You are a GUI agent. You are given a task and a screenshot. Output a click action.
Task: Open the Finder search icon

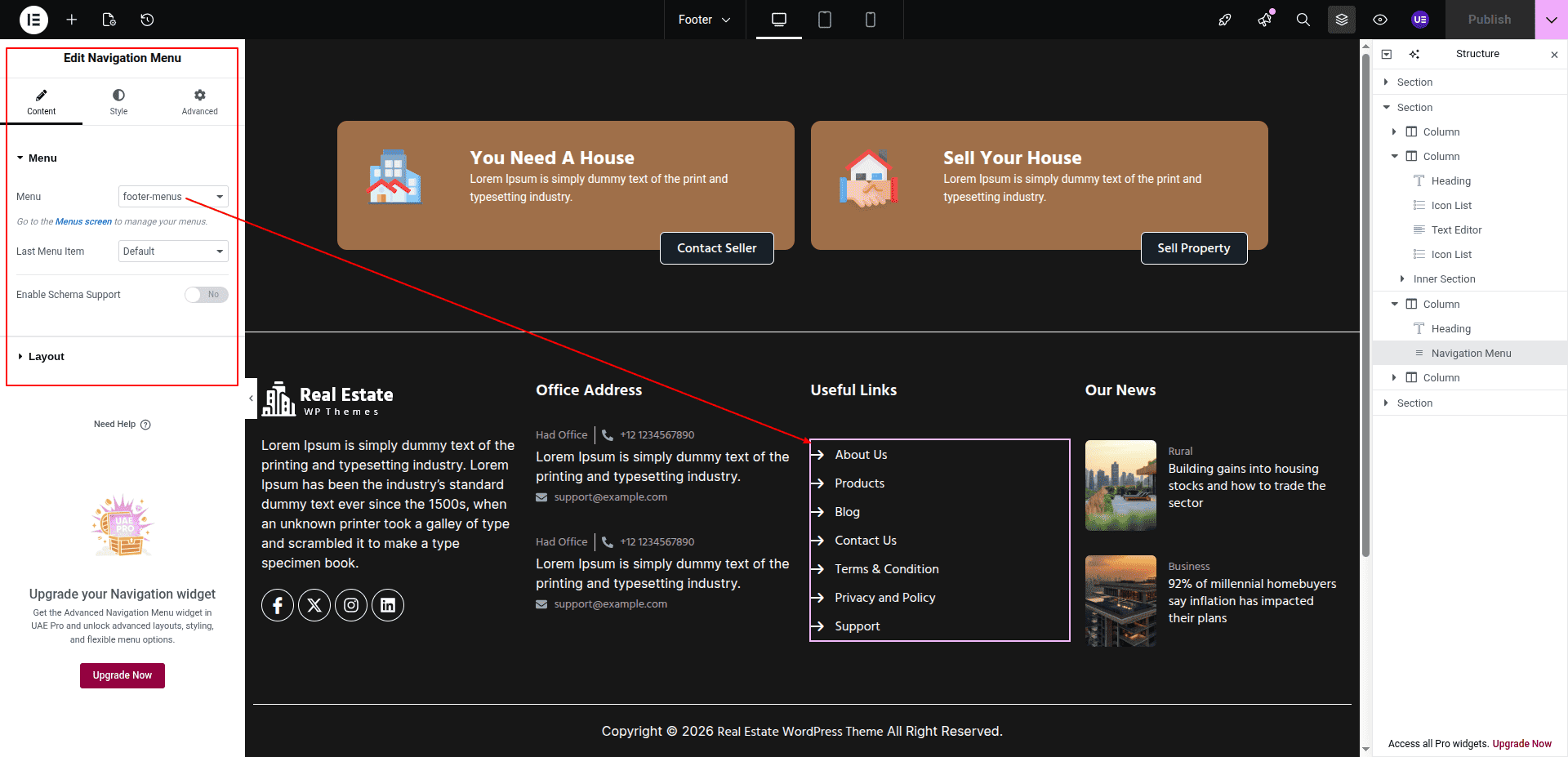1303,20
